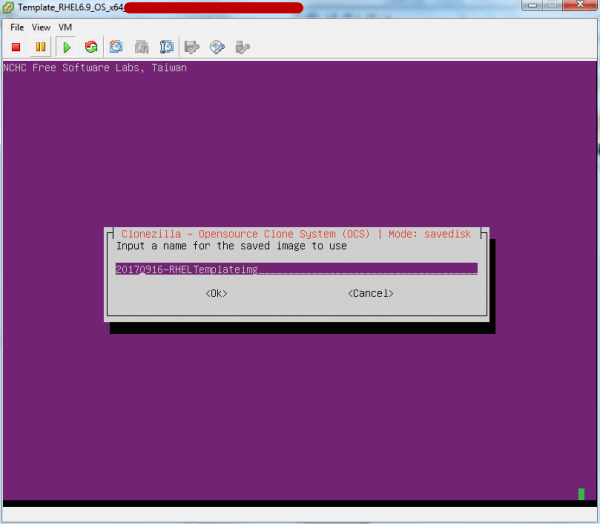Select the <Cancel> button in Clonezilla dialog

pos(370,294)
